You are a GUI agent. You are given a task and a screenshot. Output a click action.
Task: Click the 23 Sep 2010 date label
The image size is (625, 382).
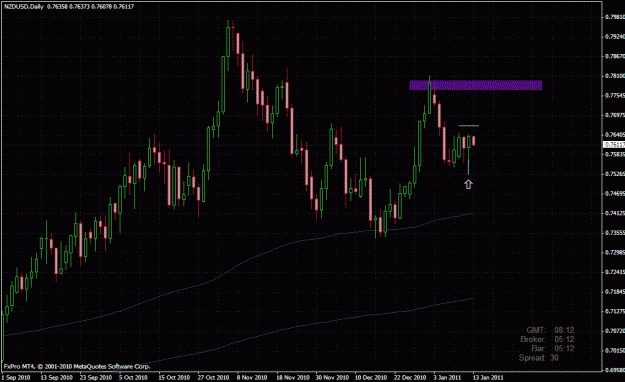click(96, 377)
